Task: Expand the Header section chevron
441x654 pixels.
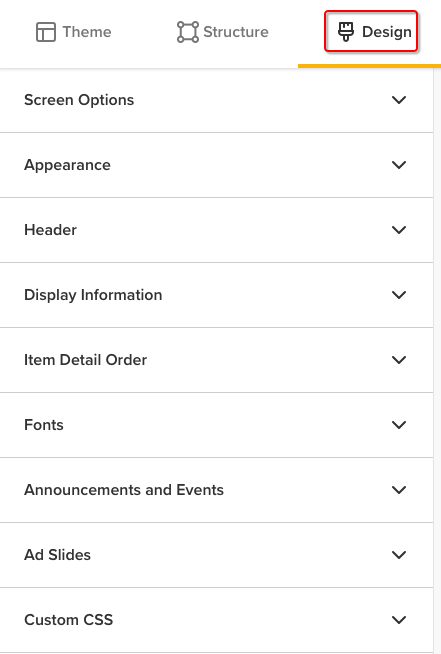Action: 399,230
